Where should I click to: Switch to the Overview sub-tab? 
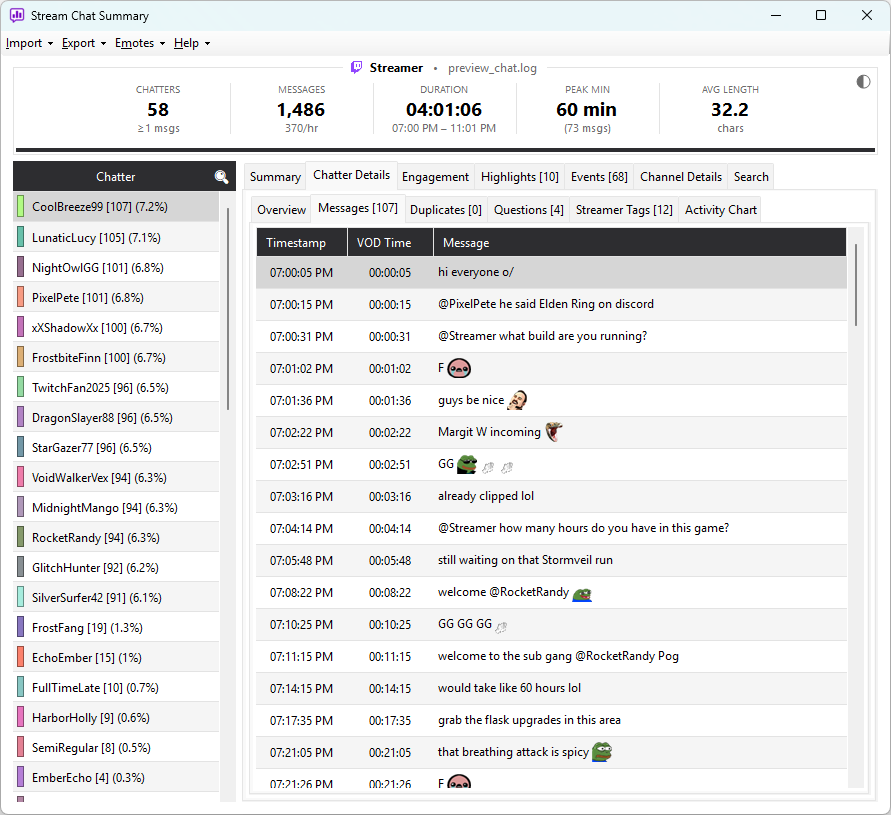click(281, 210)
